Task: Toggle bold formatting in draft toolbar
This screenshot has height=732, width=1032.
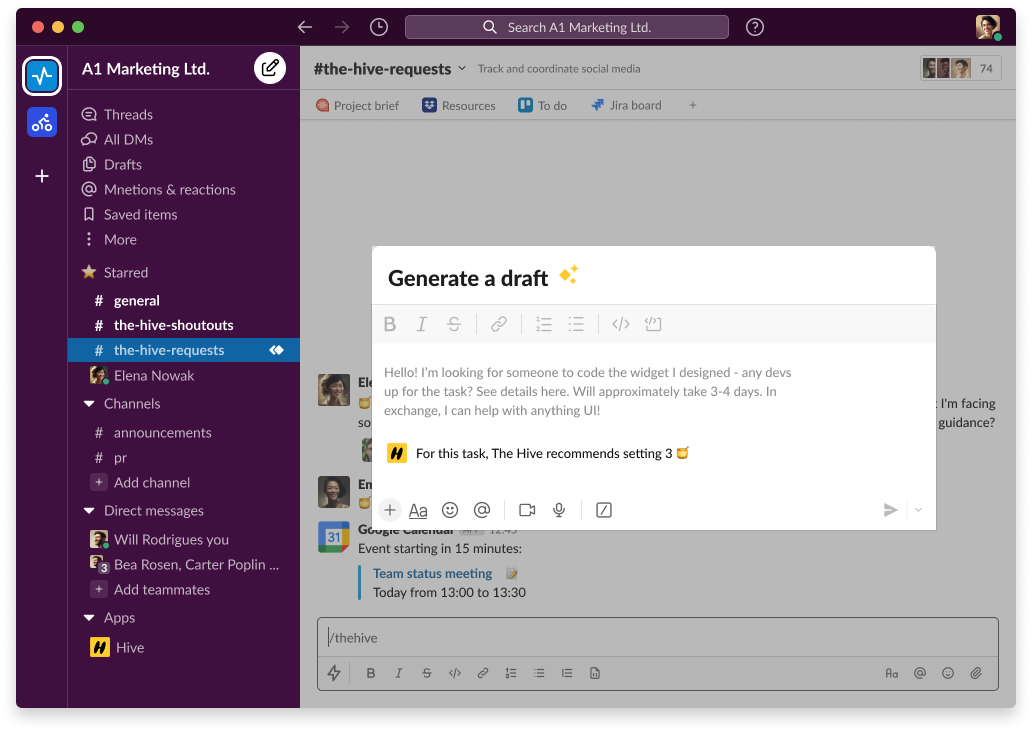Action: (x=390, y=324)
